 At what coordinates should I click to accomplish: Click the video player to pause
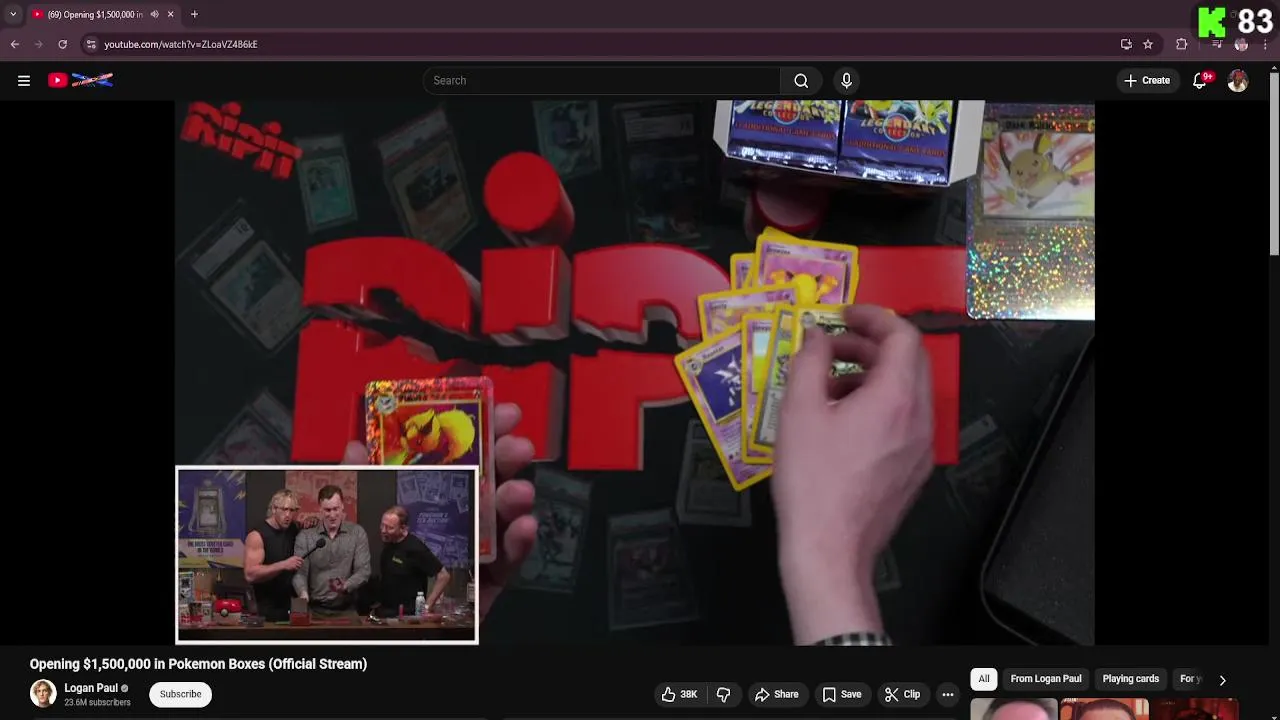click(635, 372)
